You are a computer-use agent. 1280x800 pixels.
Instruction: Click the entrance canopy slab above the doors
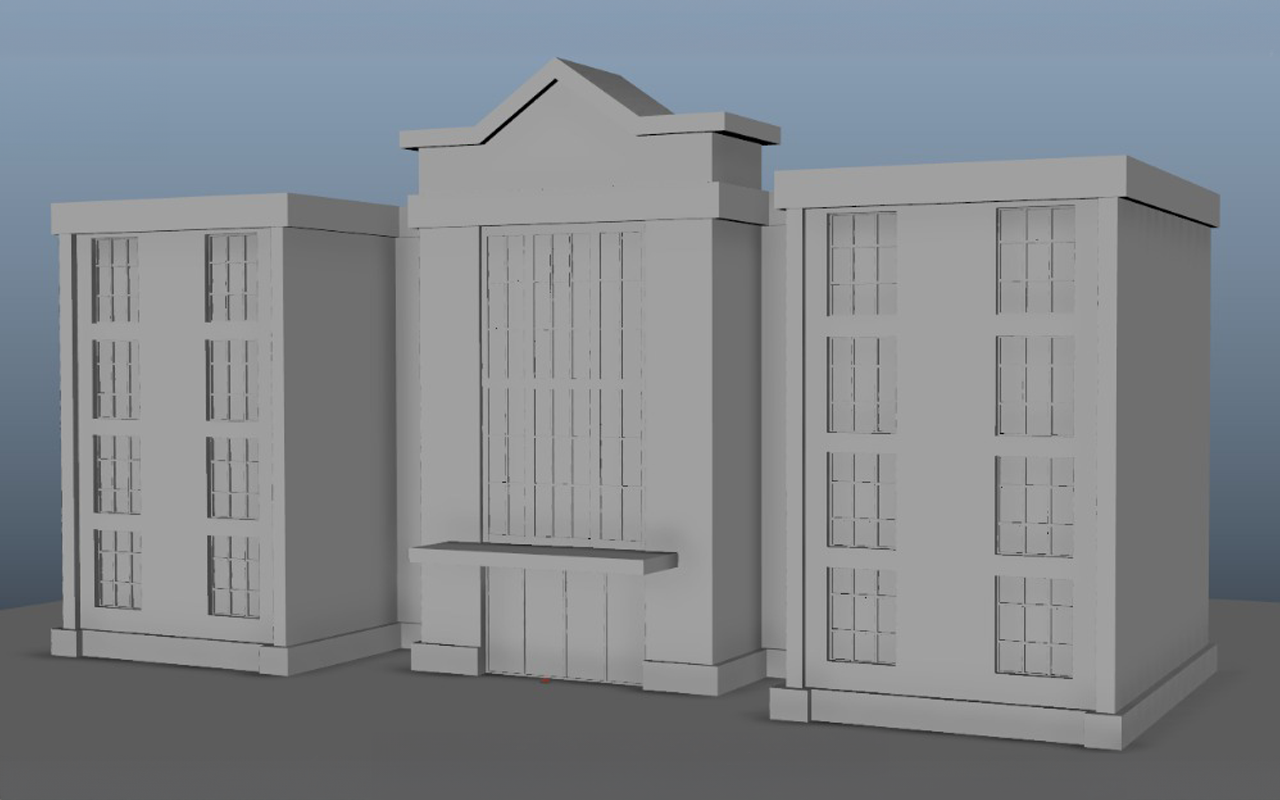(542, 556)
